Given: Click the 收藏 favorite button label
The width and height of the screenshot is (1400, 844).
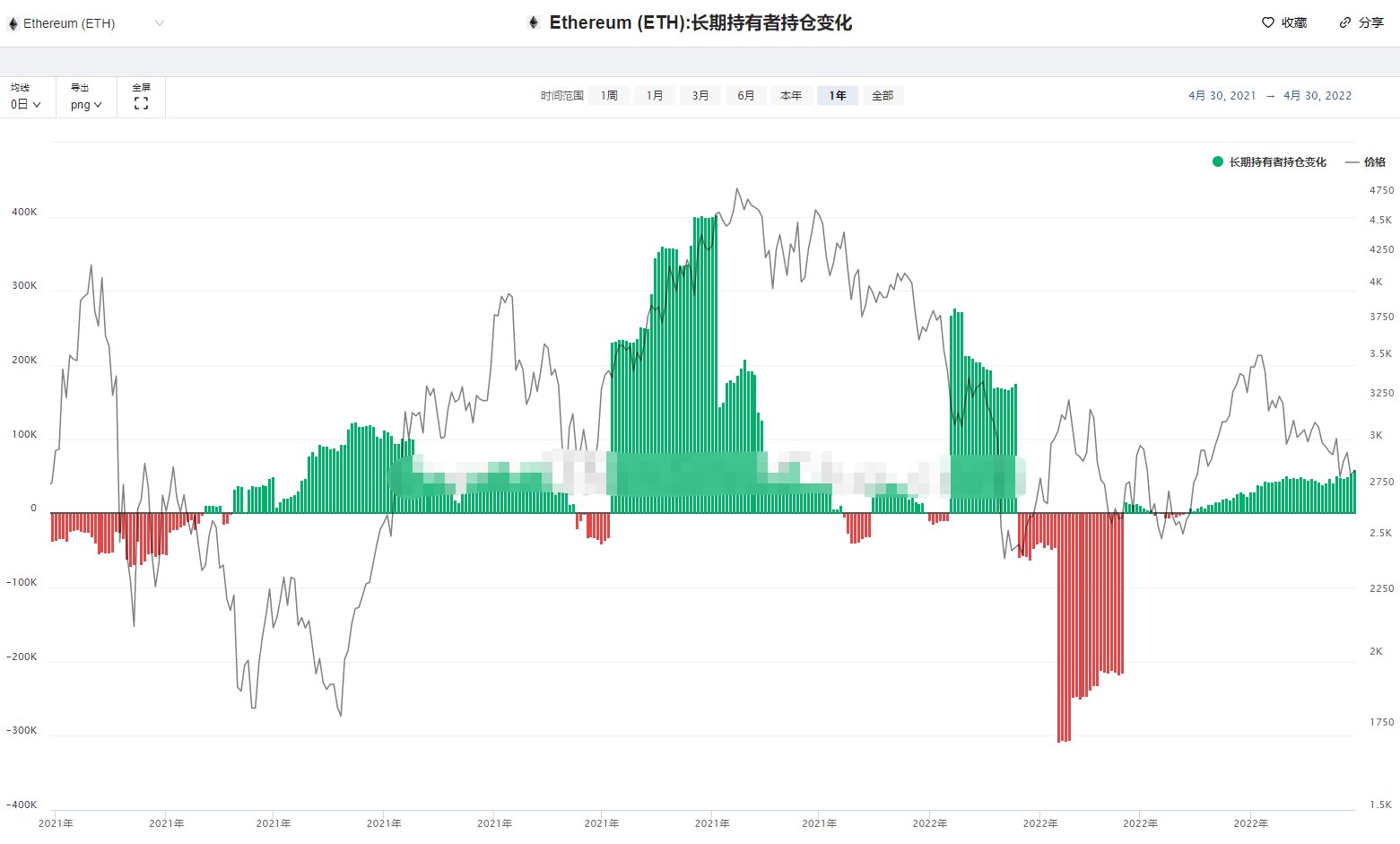Looking at the screenshot, I should (x=1293, y=22).
